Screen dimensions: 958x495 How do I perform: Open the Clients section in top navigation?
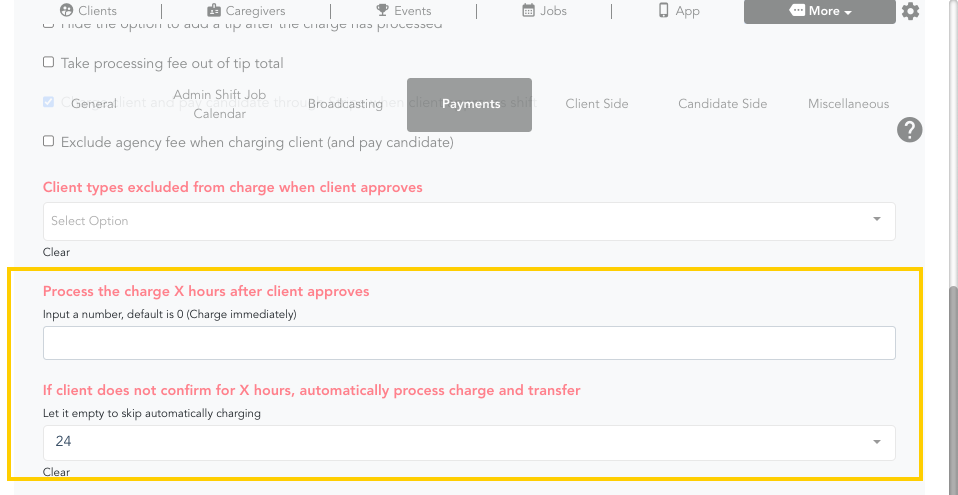pyautogui.click(x=88, y=11)
